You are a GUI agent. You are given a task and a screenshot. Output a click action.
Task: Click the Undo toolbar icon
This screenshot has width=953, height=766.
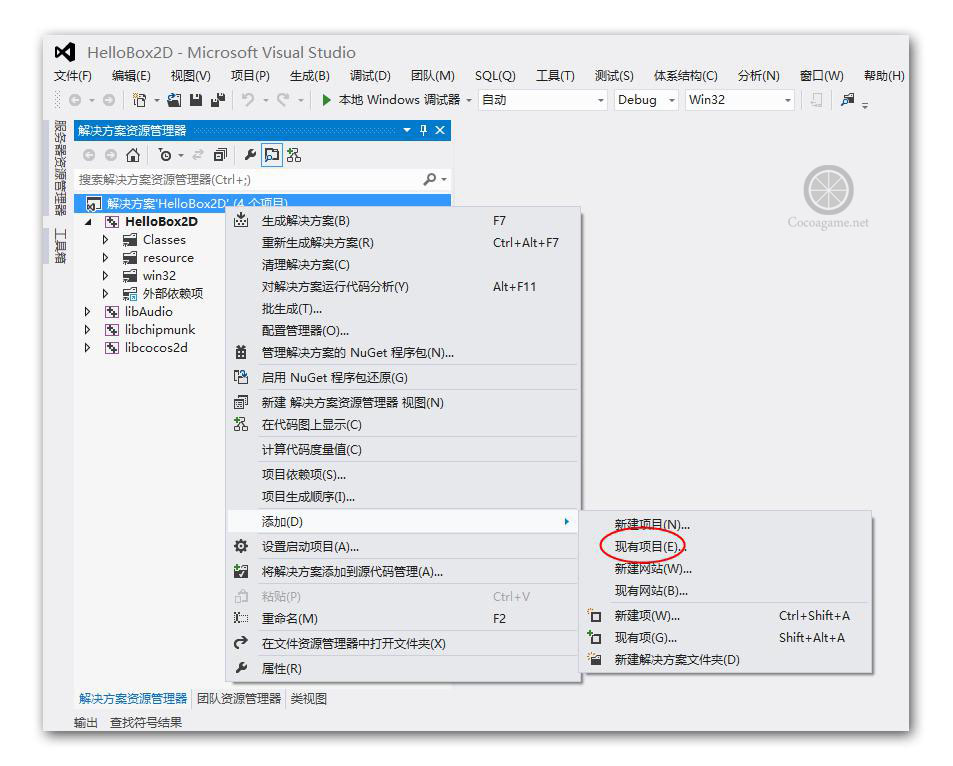pos(247,100)
